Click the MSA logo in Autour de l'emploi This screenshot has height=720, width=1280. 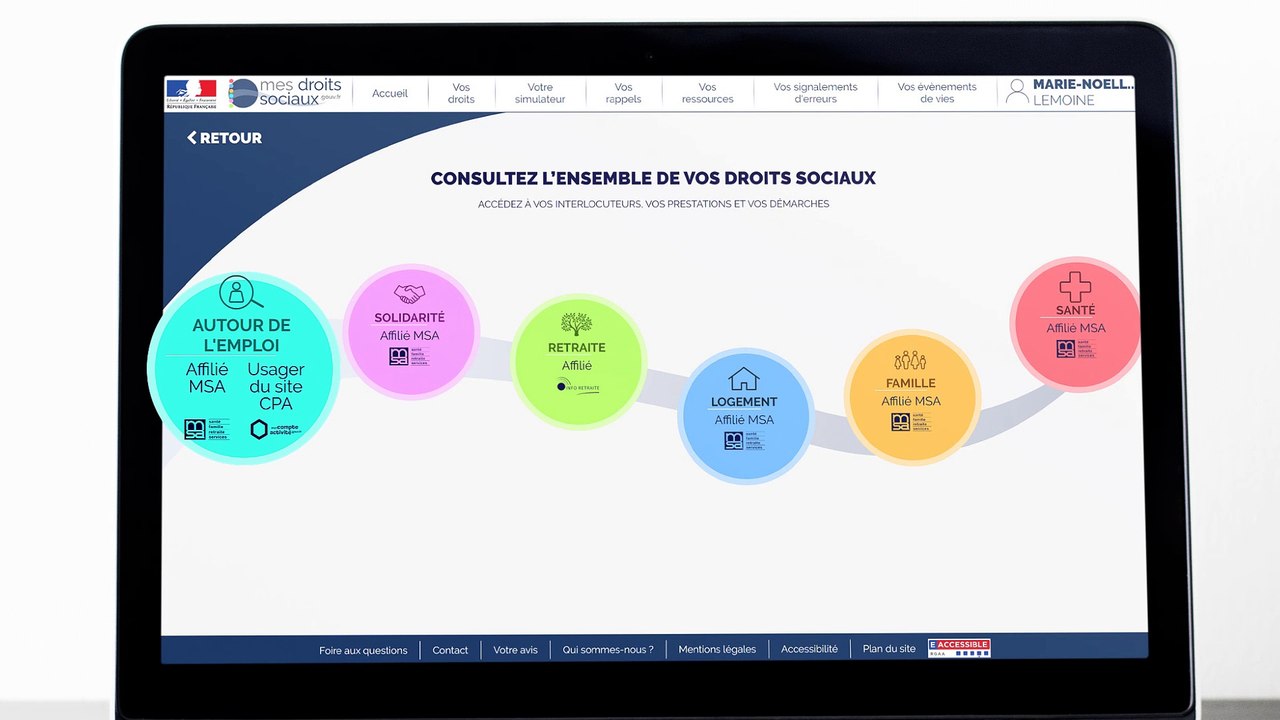[206, 429]
